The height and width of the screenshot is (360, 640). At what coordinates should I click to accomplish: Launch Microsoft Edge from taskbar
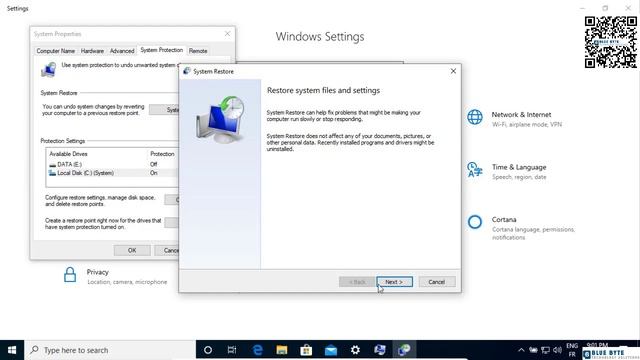[257, 350]
